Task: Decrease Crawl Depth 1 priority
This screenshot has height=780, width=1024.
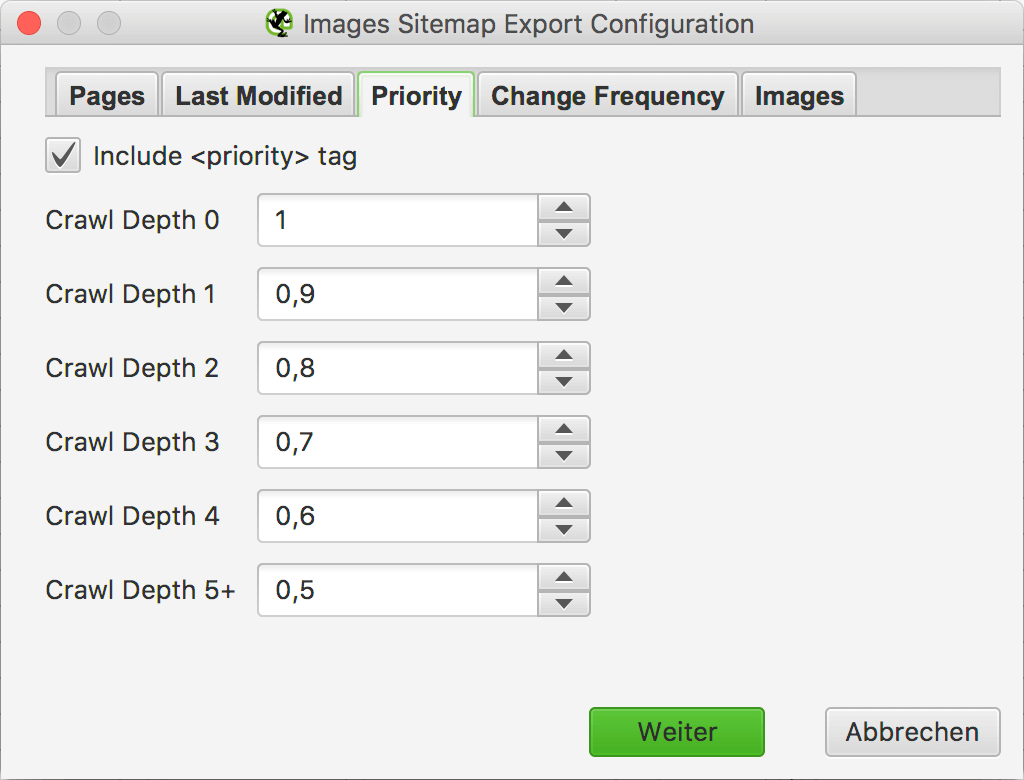Action: (564, 307)
